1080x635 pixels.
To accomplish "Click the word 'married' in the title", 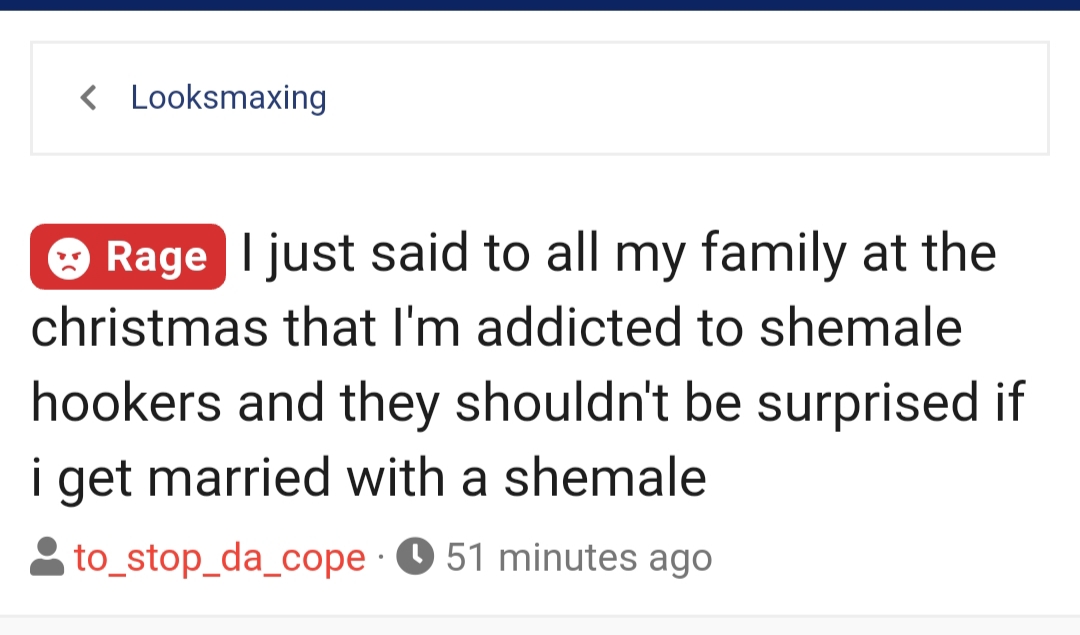I will pos(239,479).
